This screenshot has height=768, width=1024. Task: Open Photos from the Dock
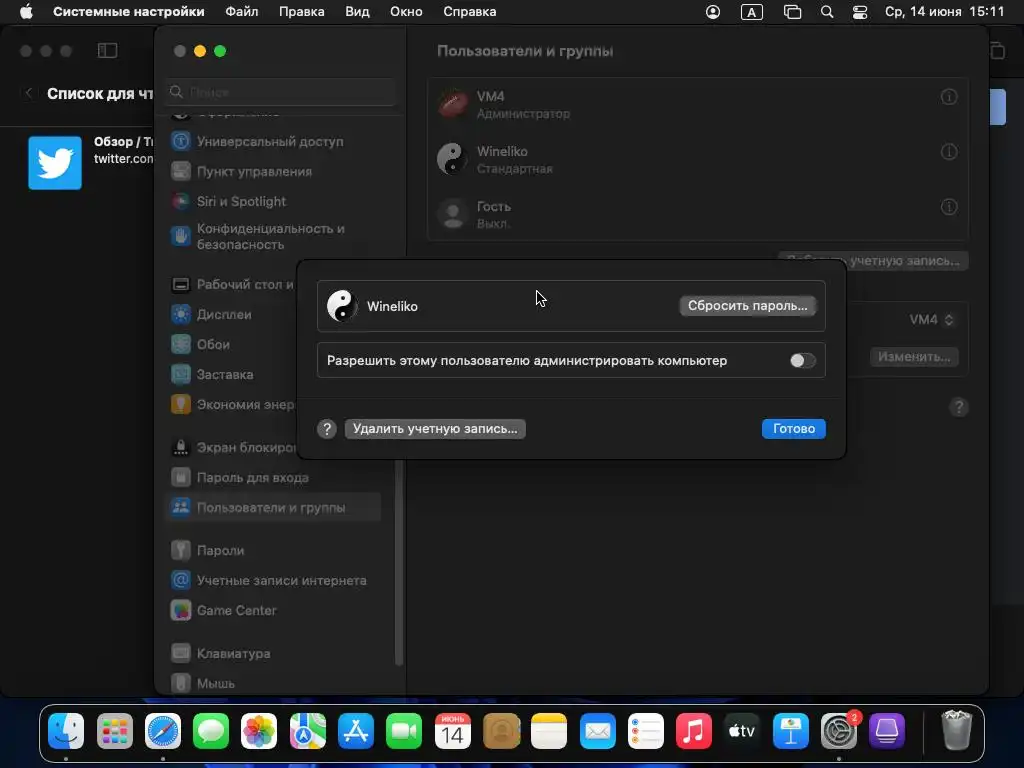pos(259,731)
